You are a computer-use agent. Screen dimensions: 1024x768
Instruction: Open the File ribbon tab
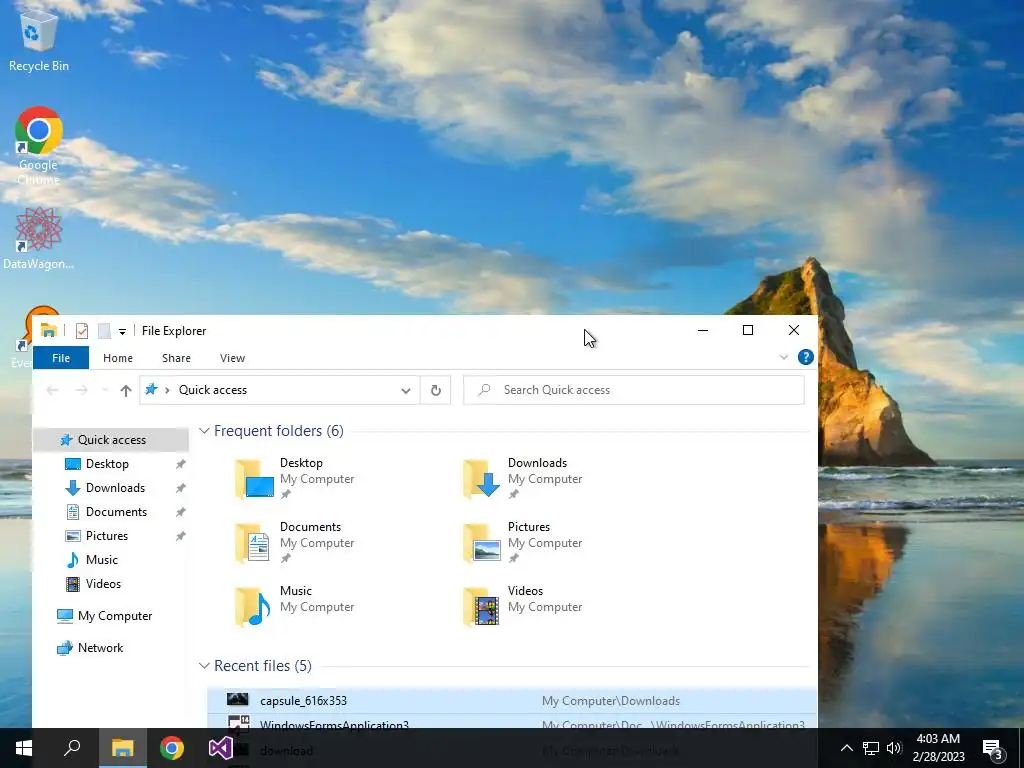pos(61,358)
